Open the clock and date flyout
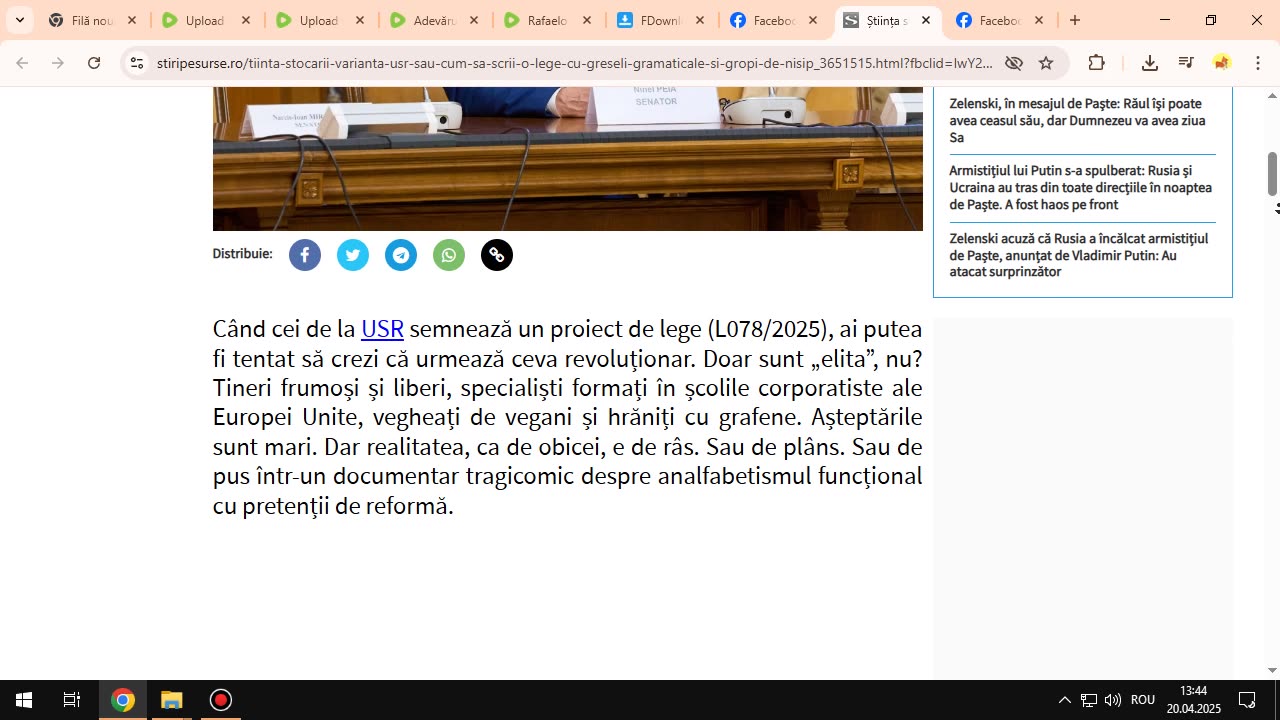Screen dimensions: 1280x720 1193,700
